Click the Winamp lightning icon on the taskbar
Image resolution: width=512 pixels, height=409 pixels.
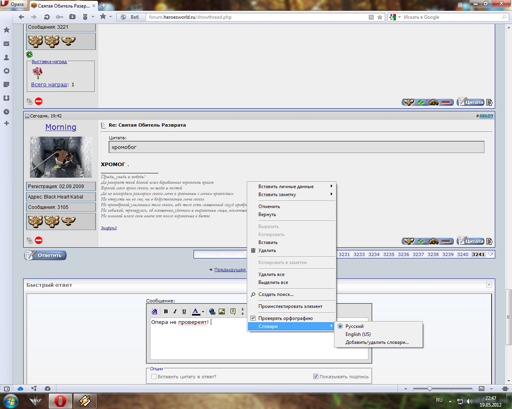pos(85,401)
